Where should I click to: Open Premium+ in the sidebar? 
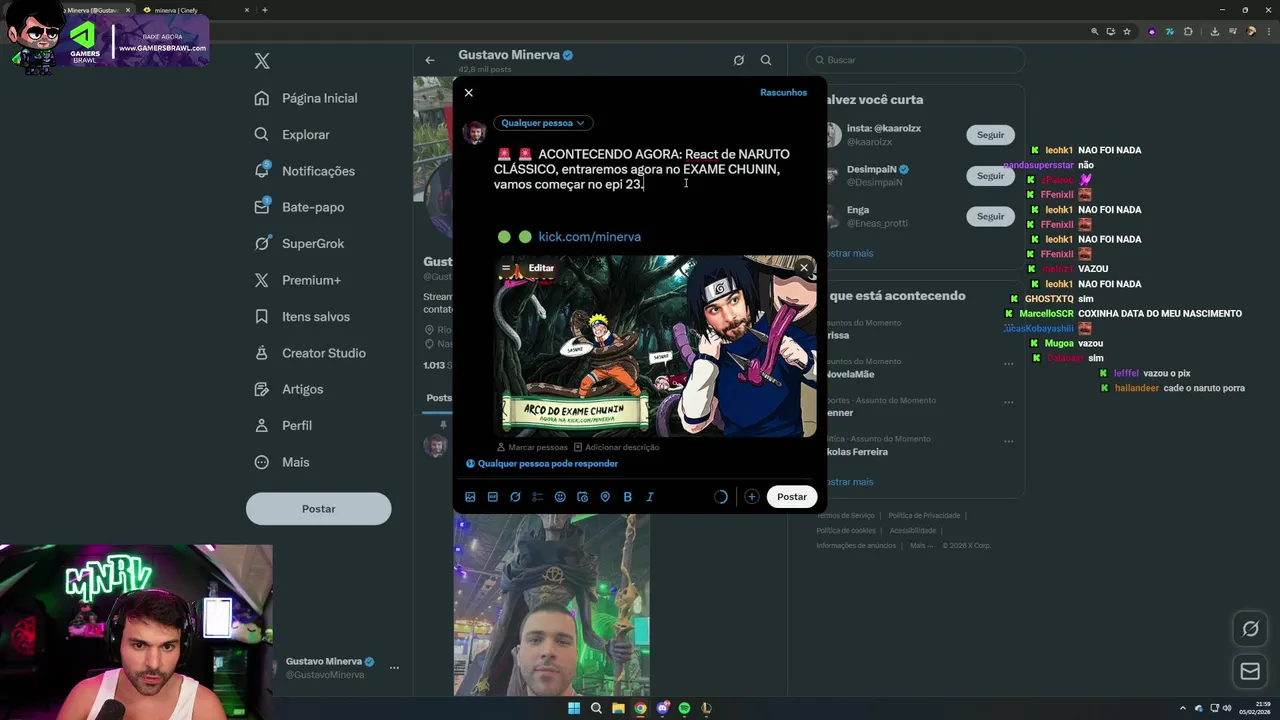(298, 280)
